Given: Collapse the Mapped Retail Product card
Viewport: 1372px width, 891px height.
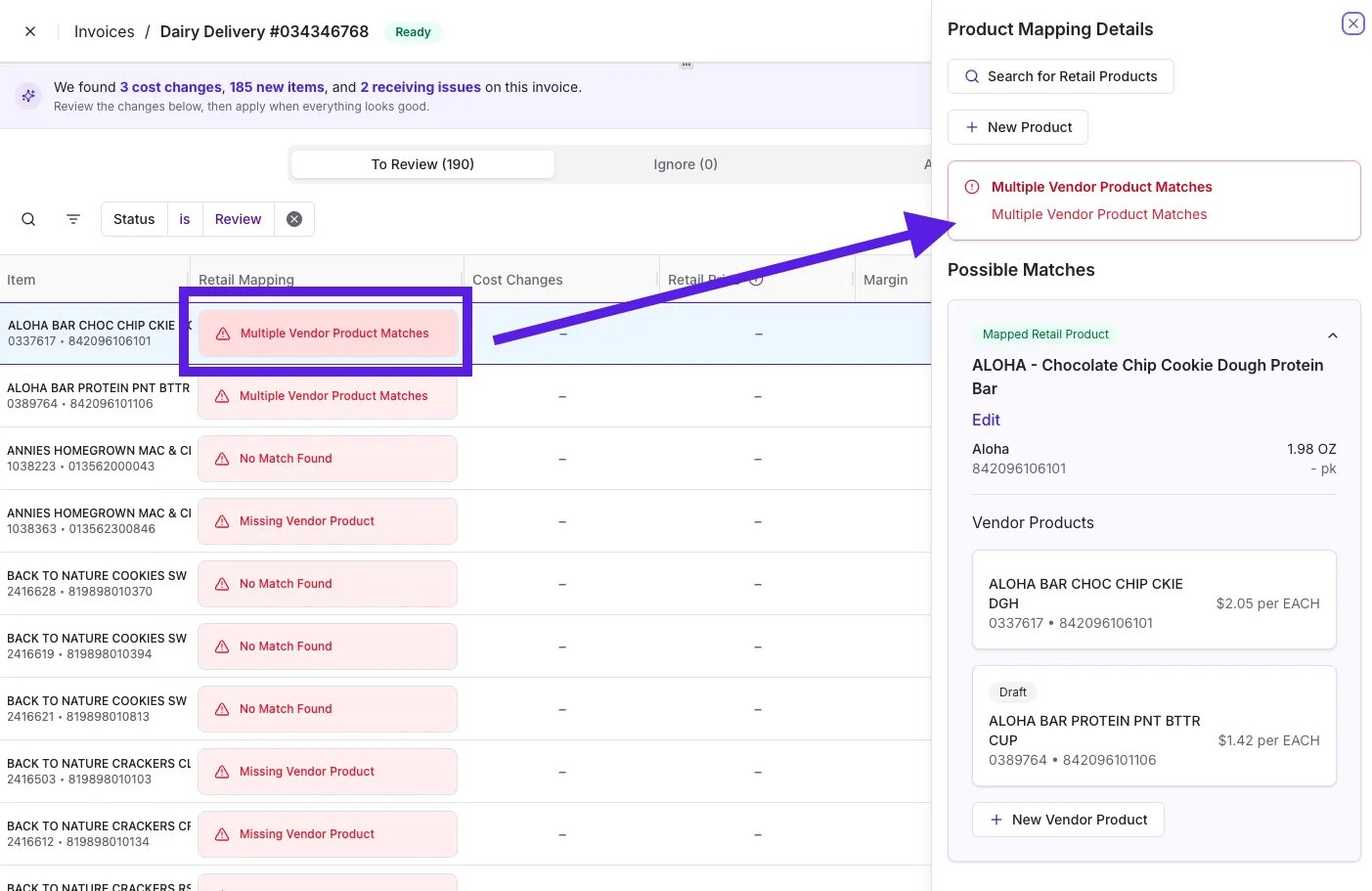Looking at the screenshot, I should (x=1332, y=335).
